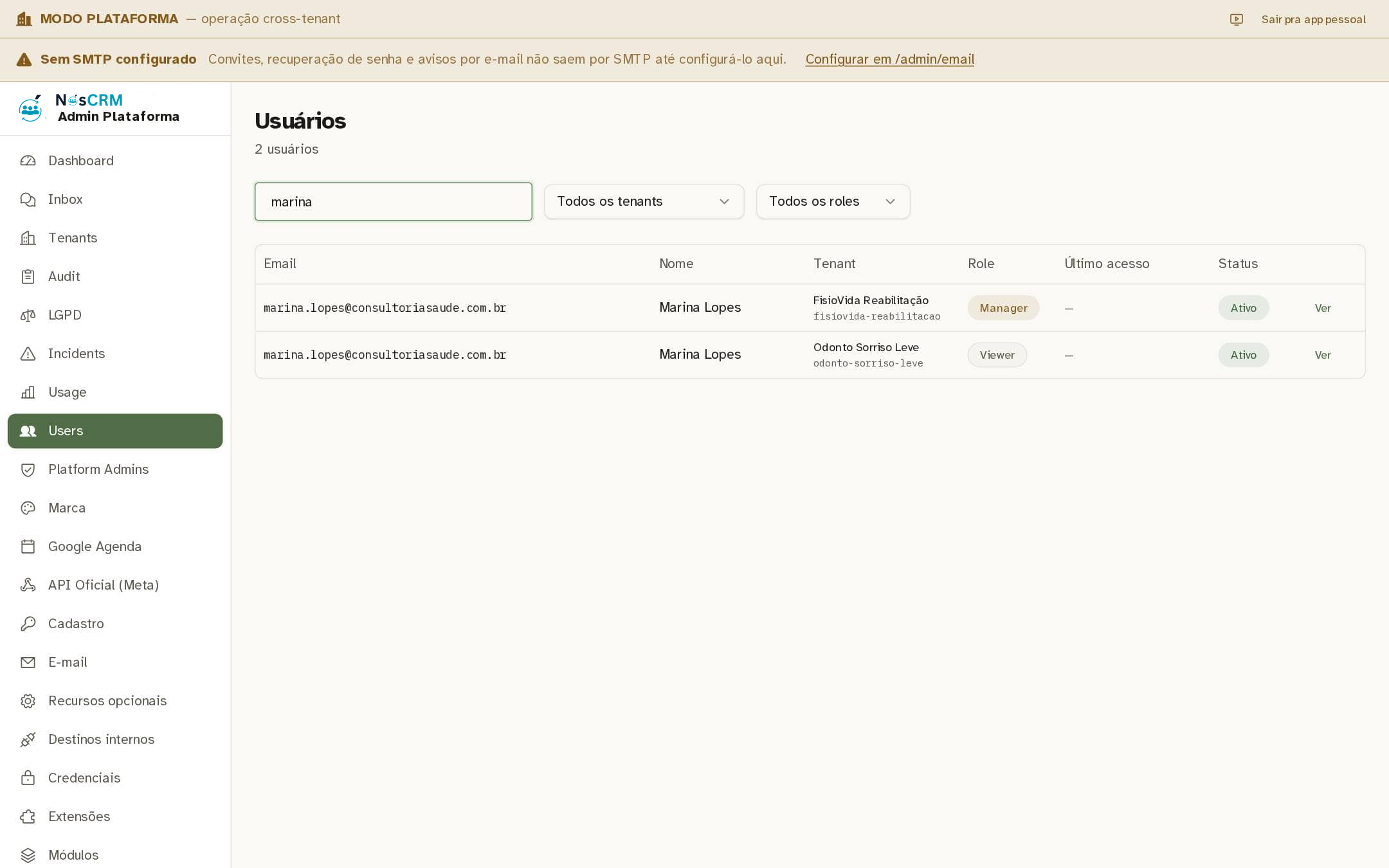1389x868 pixels.
Task: Click the Último acesso column header
Action: [1107, 264]
